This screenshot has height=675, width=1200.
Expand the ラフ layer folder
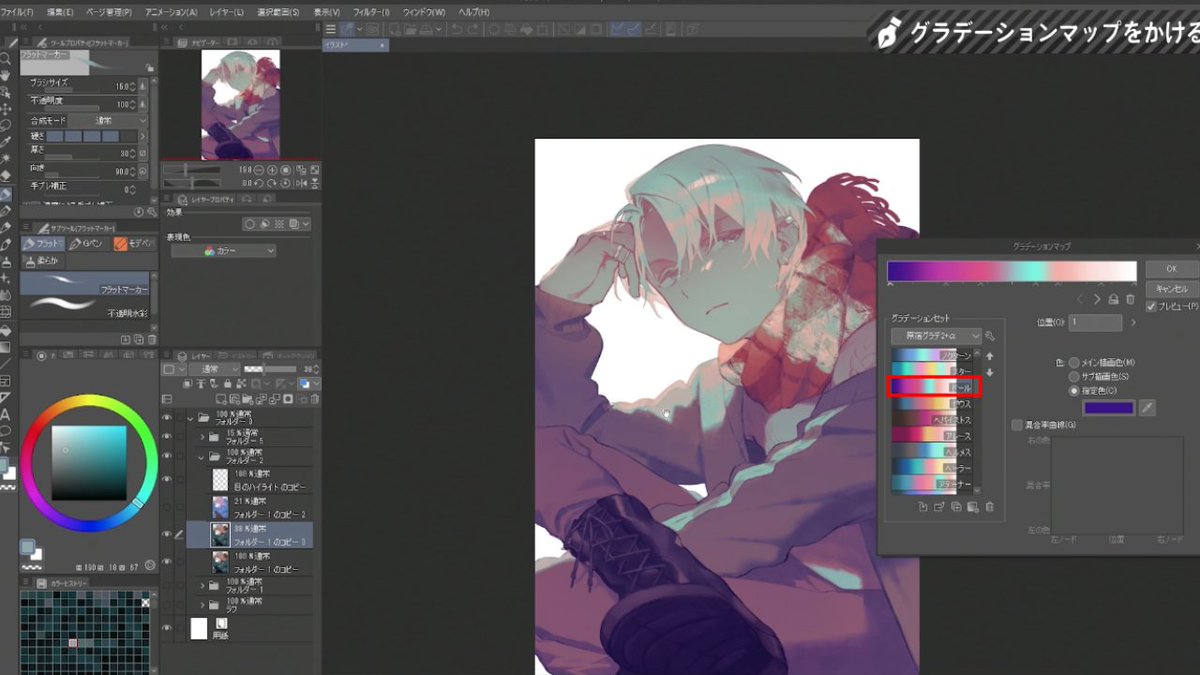pos(203,605)
